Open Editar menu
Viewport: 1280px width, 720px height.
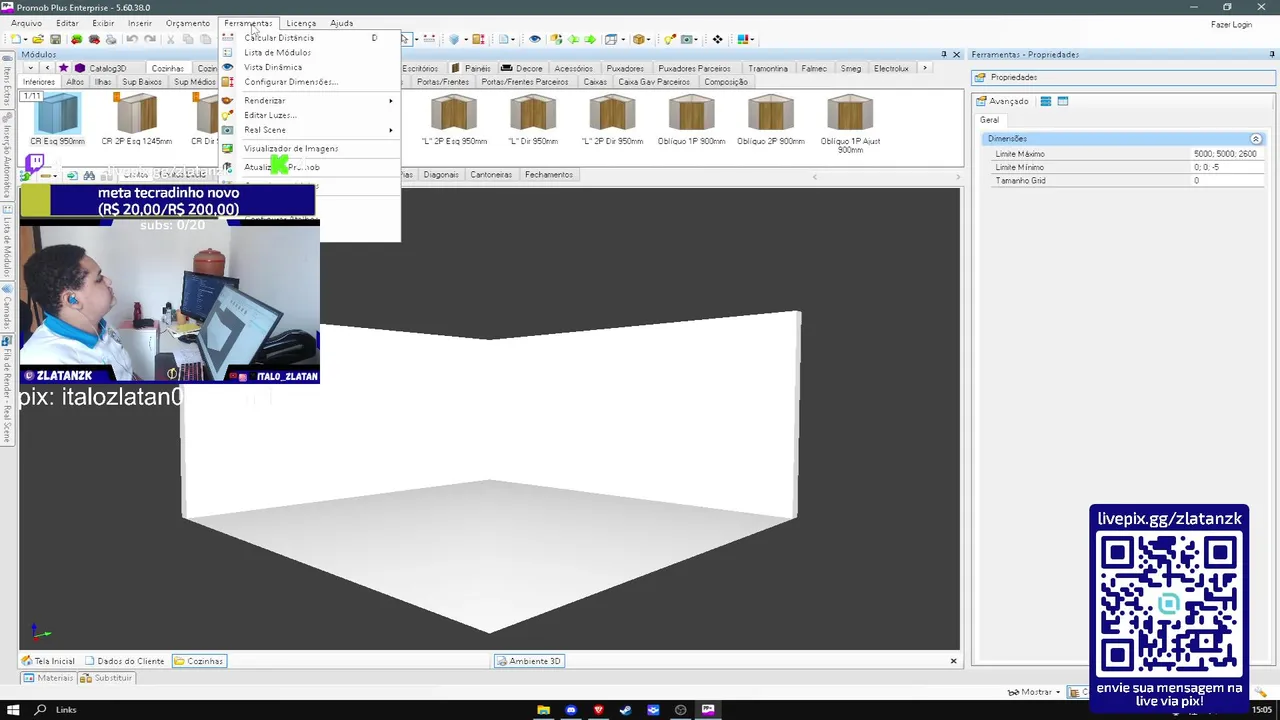(67, 23)
